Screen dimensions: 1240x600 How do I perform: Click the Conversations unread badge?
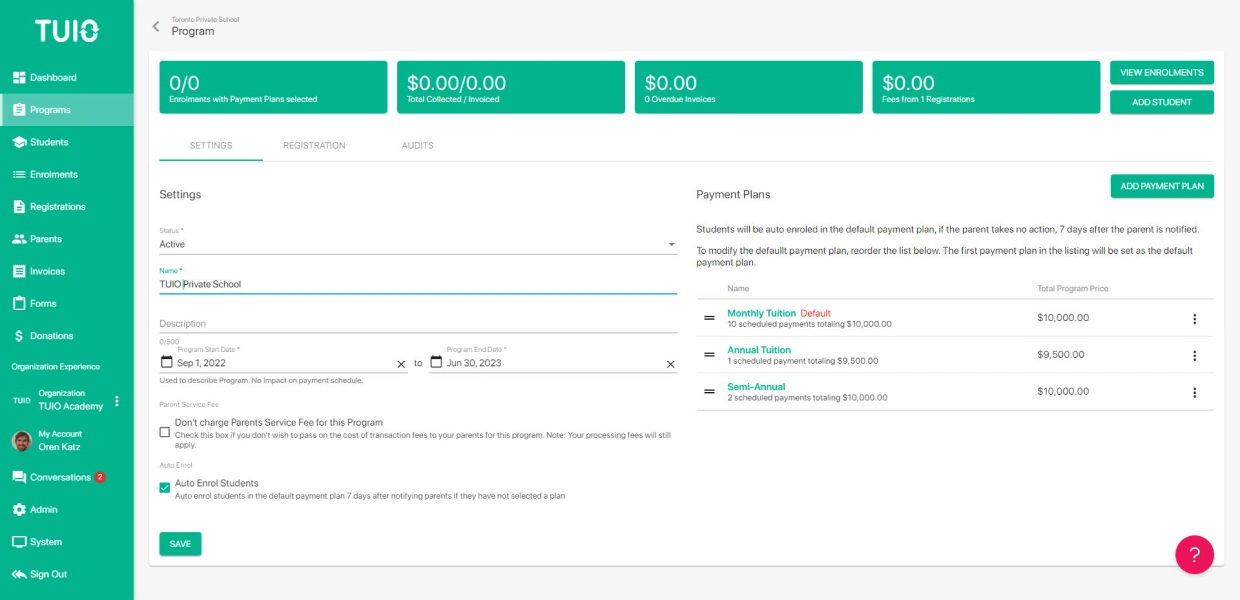[100, 477]
